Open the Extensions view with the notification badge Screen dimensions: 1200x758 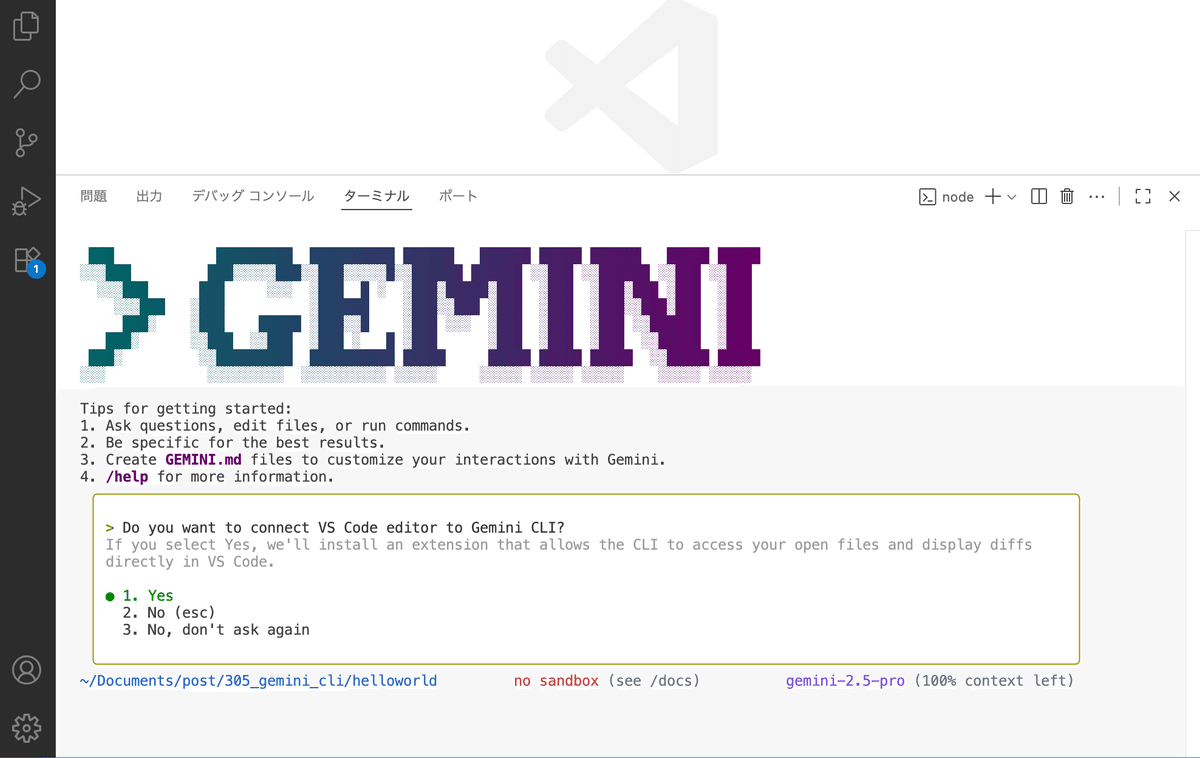[x=27, y=258]
